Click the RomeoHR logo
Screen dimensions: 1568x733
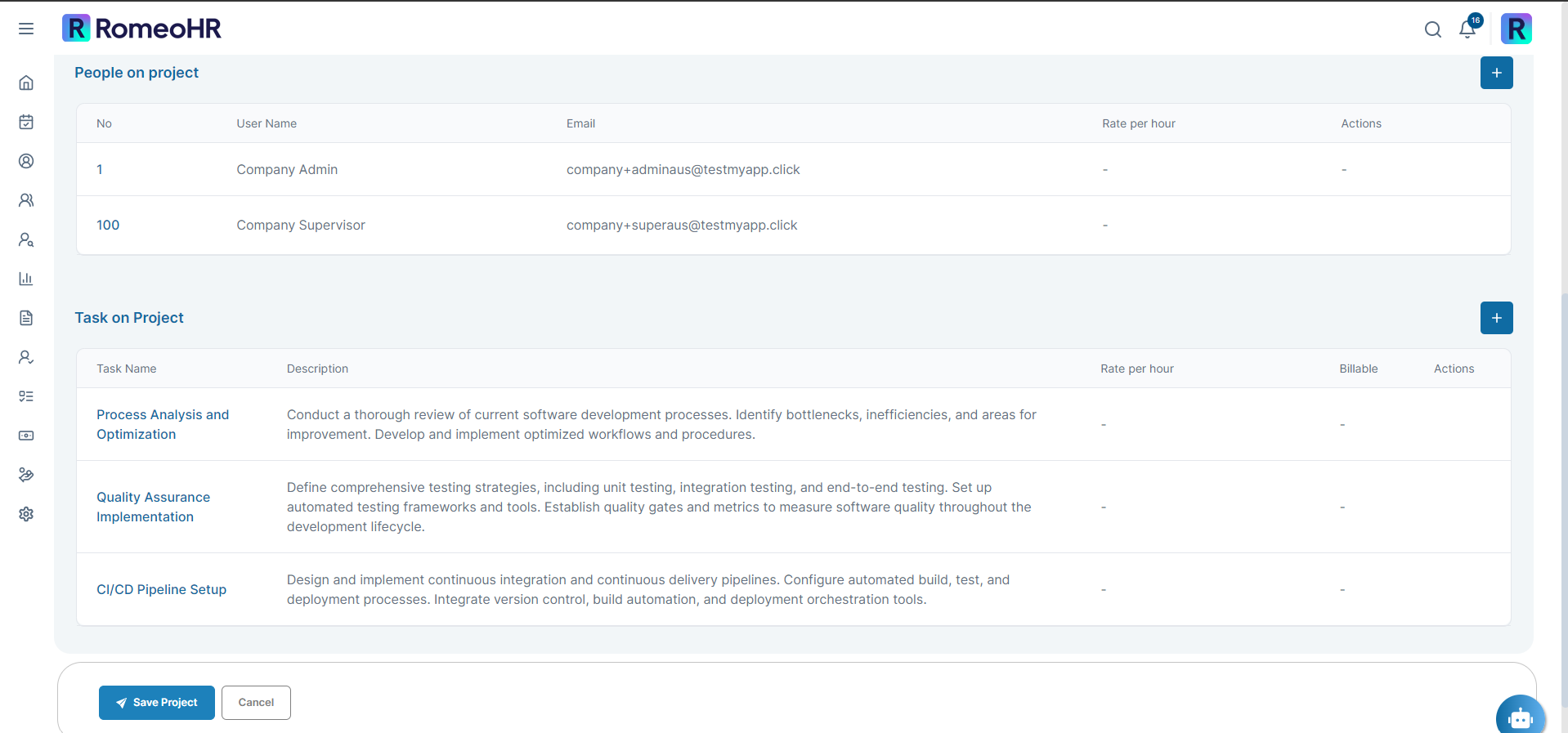point(141,29)
